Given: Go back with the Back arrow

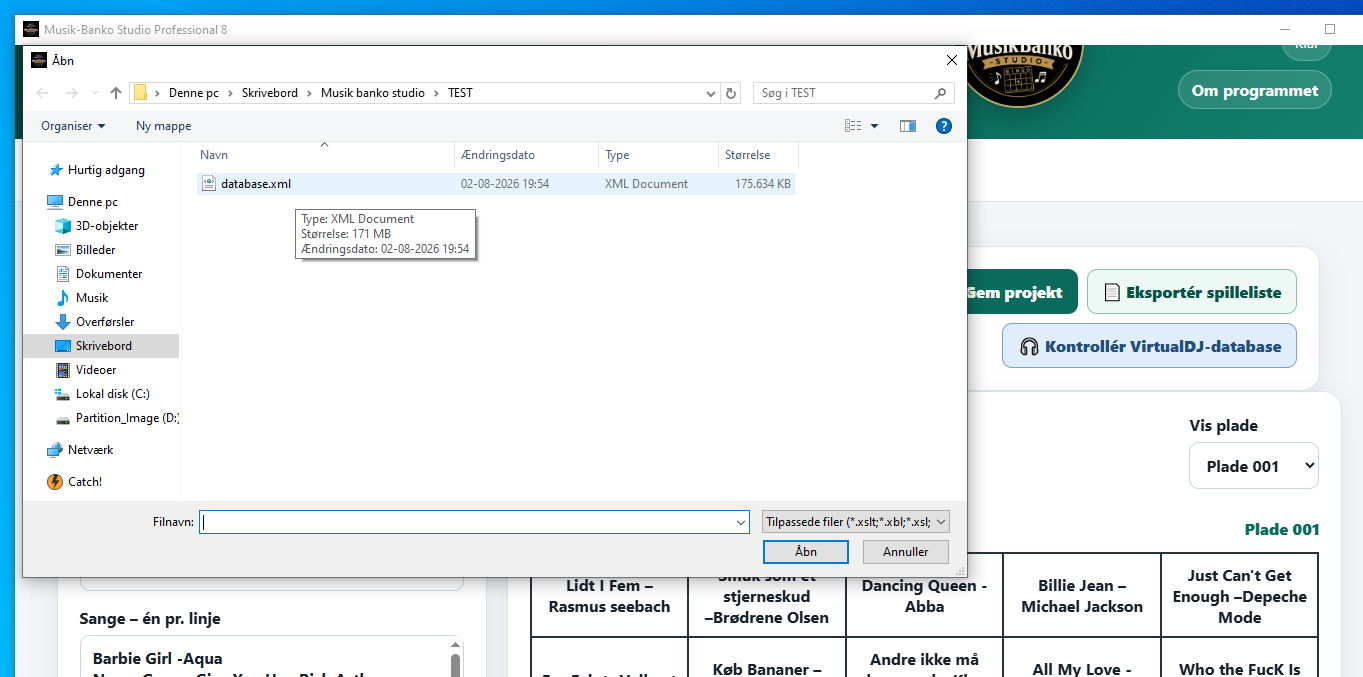Looking at the screenshot, I should point(42,93).
